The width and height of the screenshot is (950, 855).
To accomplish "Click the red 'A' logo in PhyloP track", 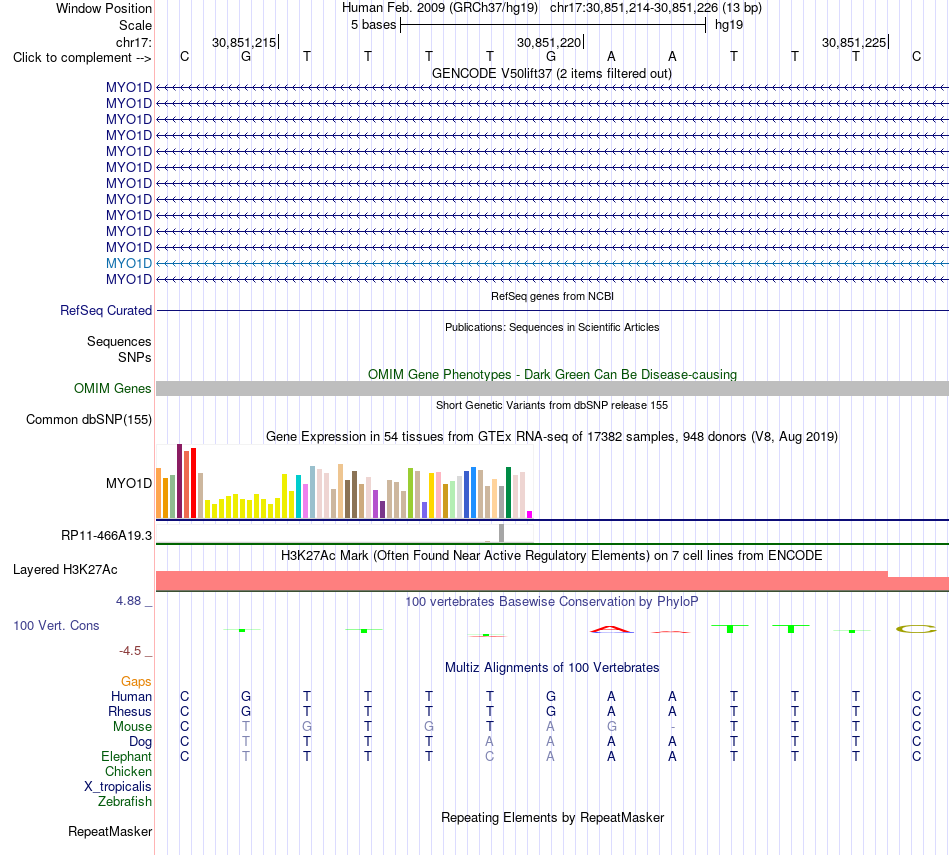I will pos(611,629).
